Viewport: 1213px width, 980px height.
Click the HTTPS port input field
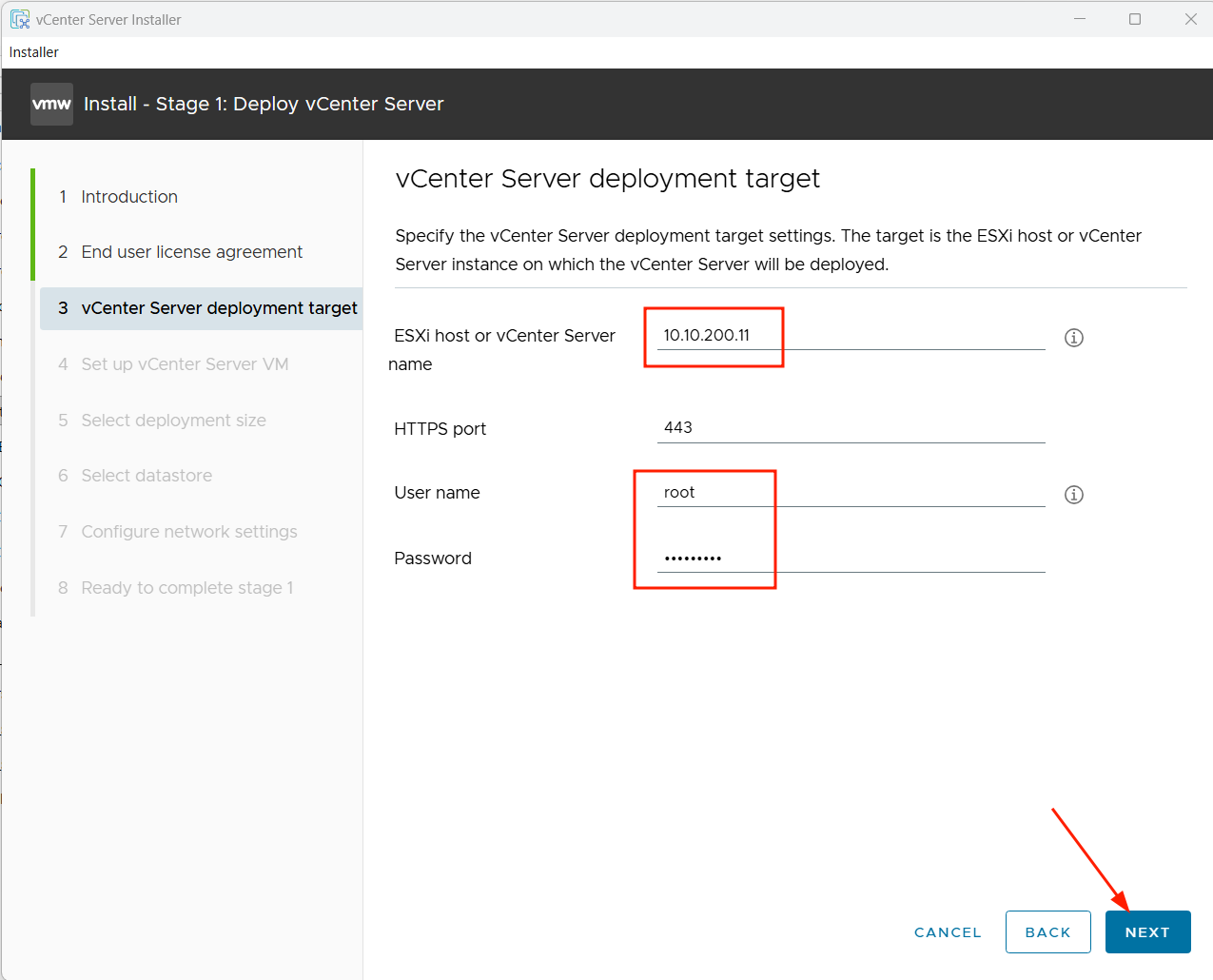[x=851, y=427]
